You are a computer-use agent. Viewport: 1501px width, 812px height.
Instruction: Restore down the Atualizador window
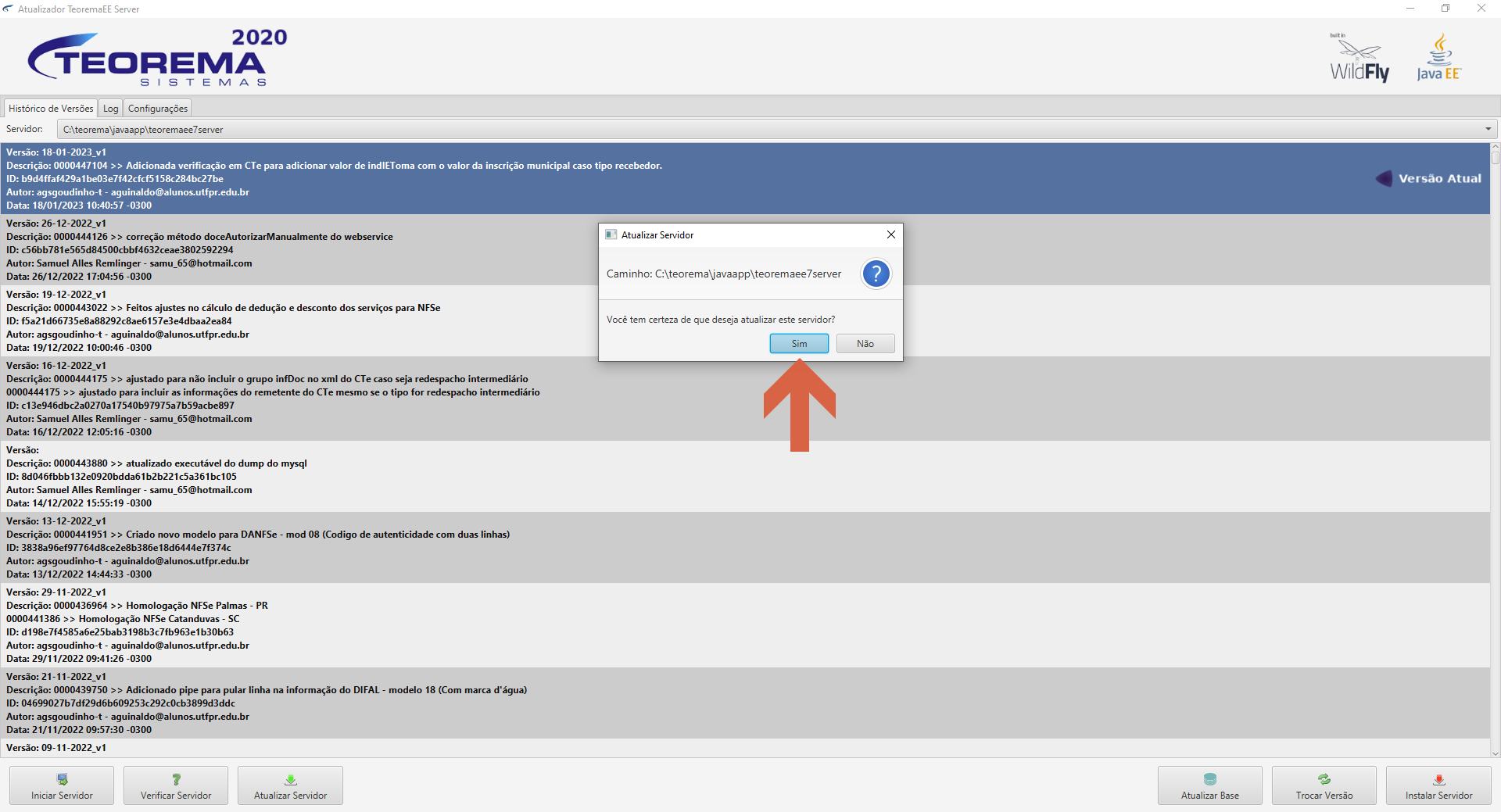(1445, 9)
